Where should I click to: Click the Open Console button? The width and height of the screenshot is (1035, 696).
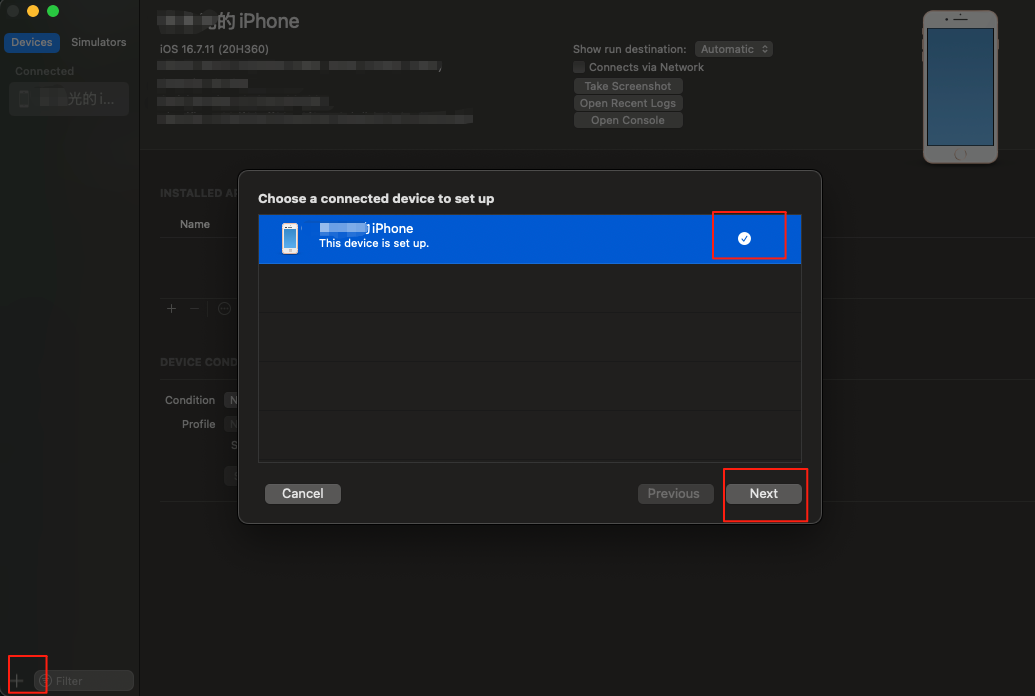(x=628, y=120)
